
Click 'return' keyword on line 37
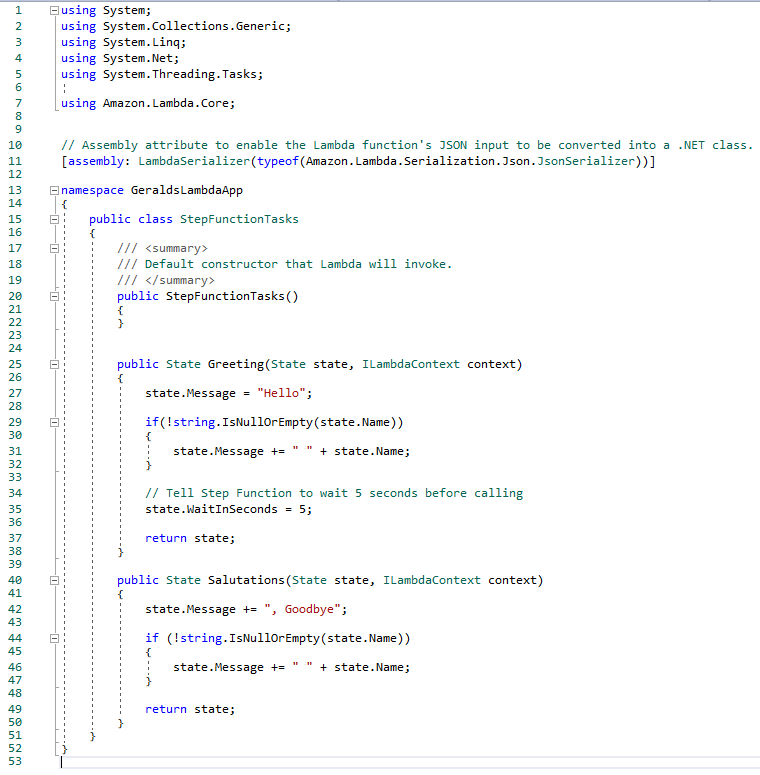click(x=166, y=538)
